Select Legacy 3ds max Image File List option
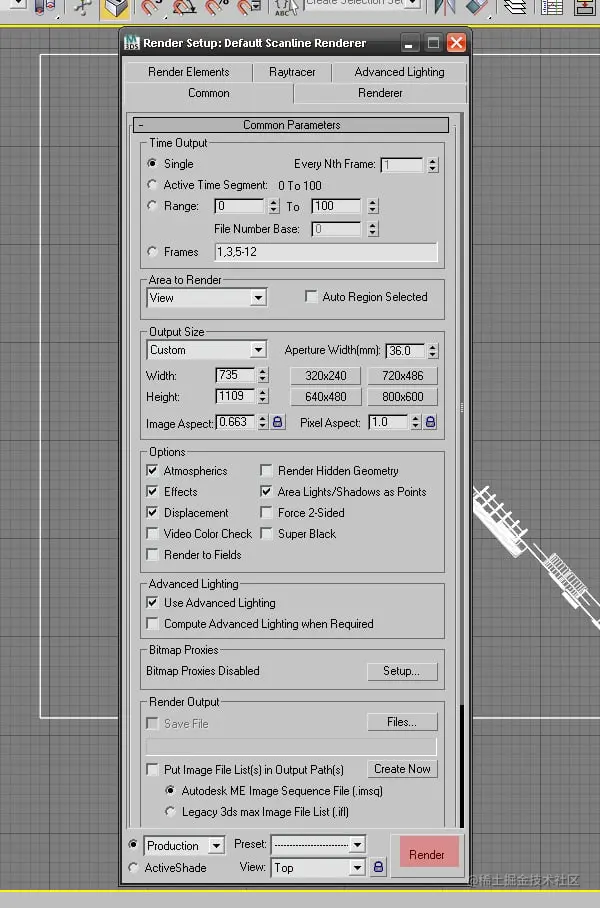 point(170,811)
